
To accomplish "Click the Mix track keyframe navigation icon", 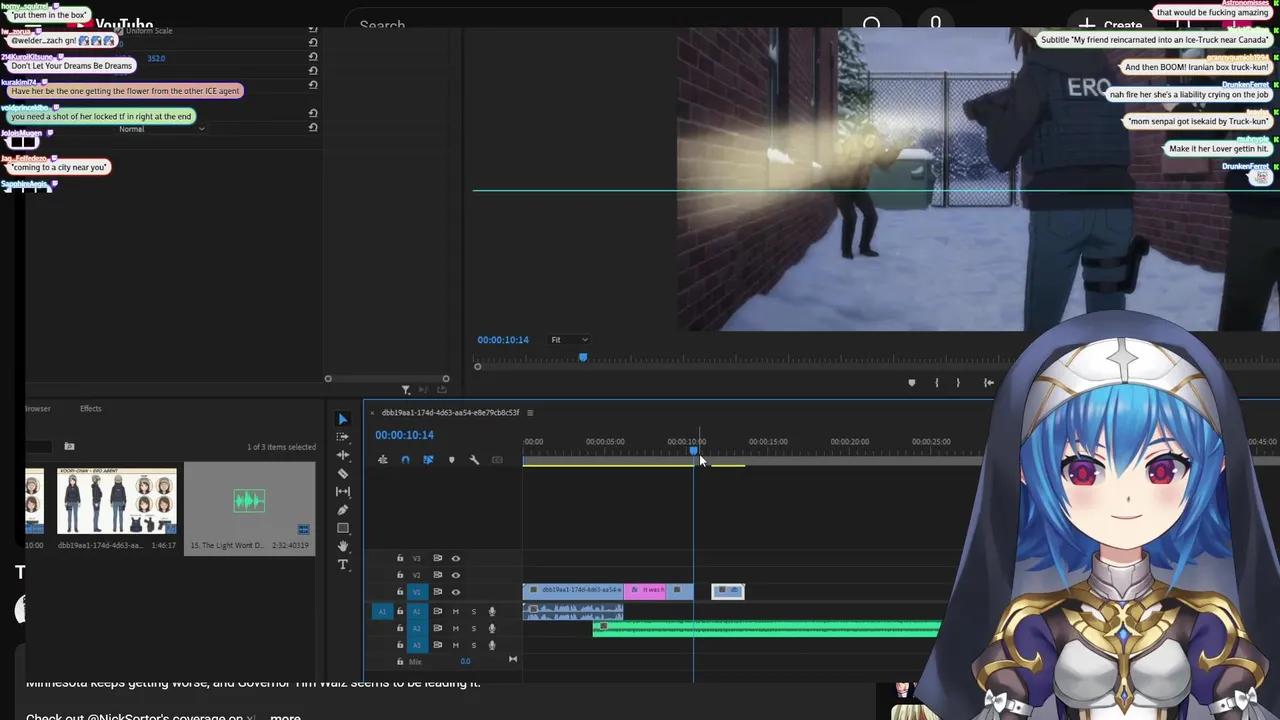I will point(513,659).
